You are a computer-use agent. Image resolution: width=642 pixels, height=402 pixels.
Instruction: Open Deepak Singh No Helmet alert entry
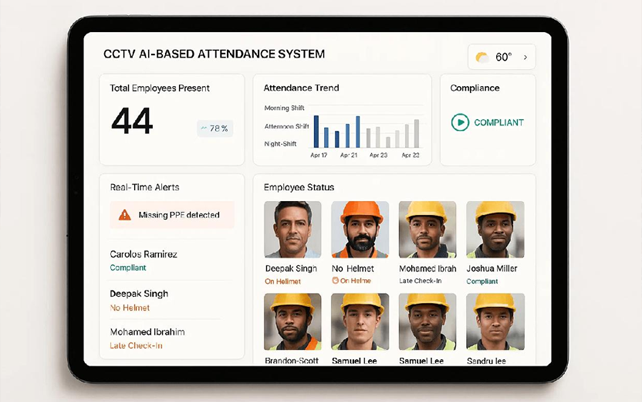pyautogui.click(x=139, y=294)
